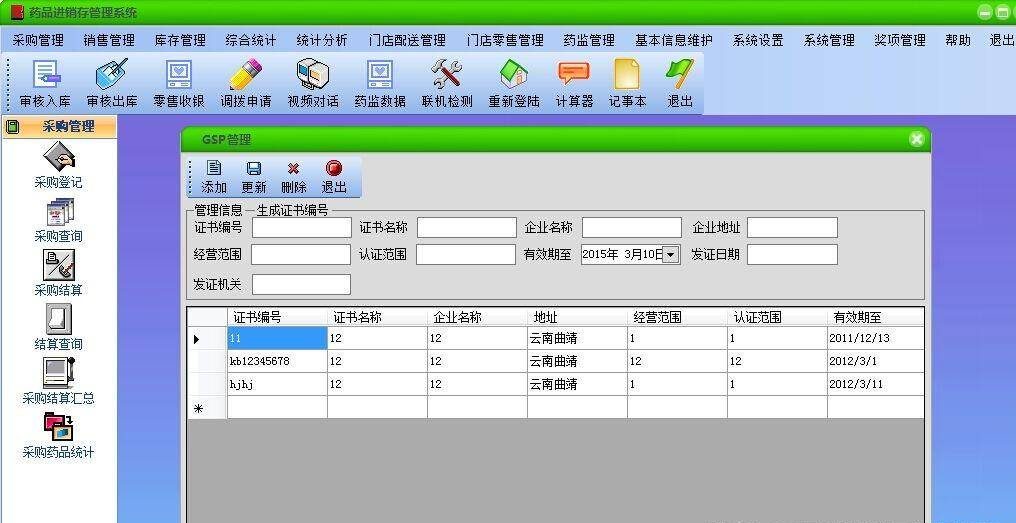The width and height of the screenshot is (1016, 523).
Task: Click the 证书编号 input field
Action: (x=301, y=227)
